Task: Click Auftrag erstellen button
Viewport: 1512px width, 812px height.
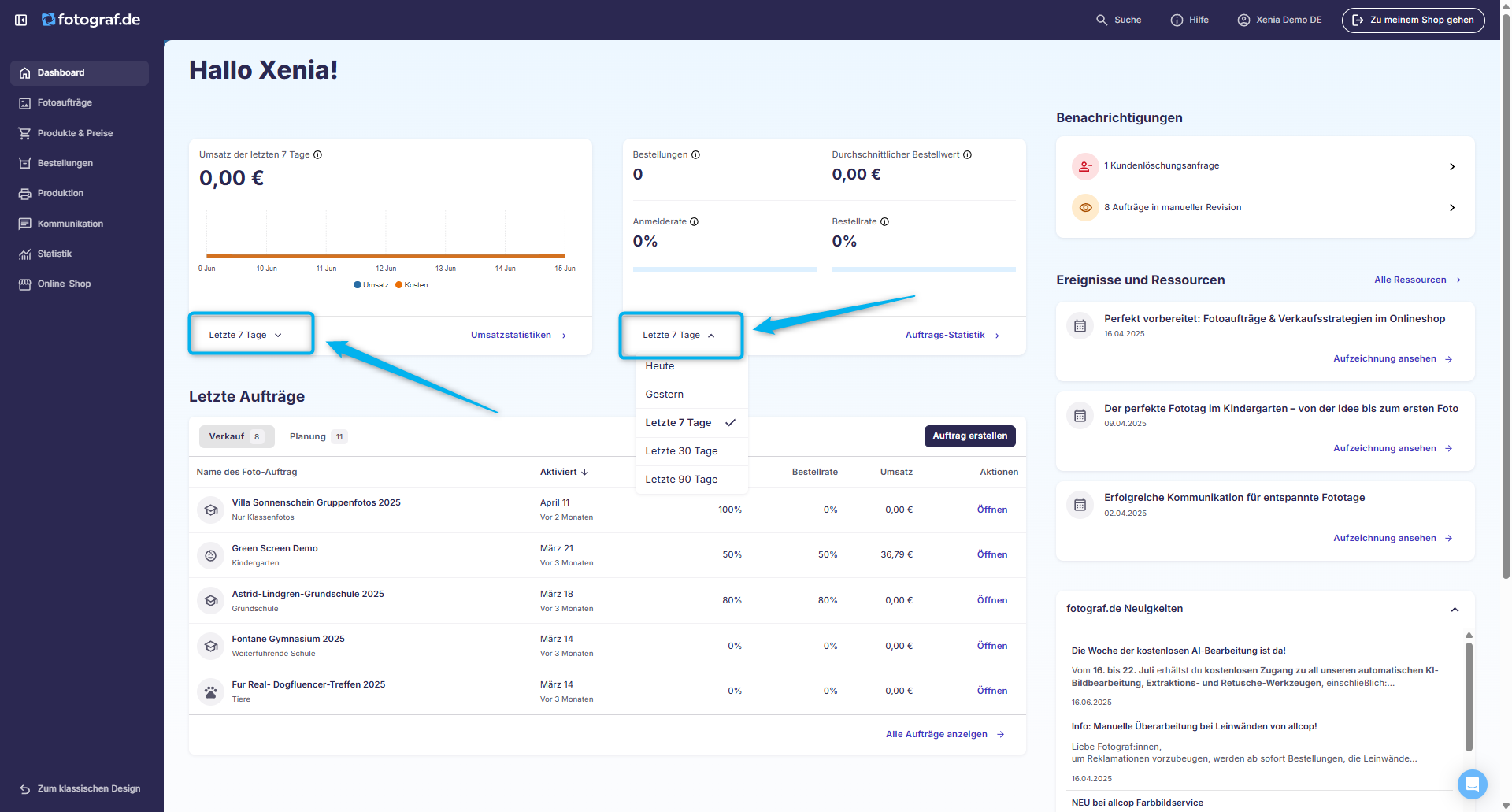Action: (x=970, y=436)
